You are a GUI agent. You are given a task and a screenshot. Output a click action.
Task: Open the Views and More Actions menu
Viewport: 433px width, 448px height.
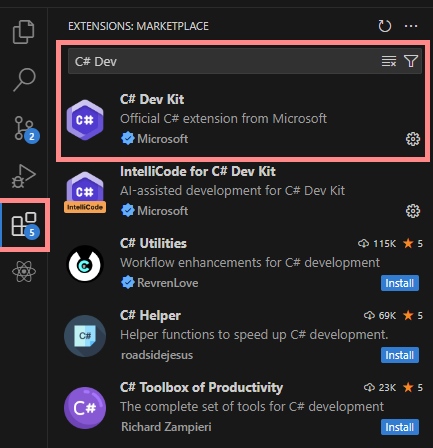click(x=411, y=26)
